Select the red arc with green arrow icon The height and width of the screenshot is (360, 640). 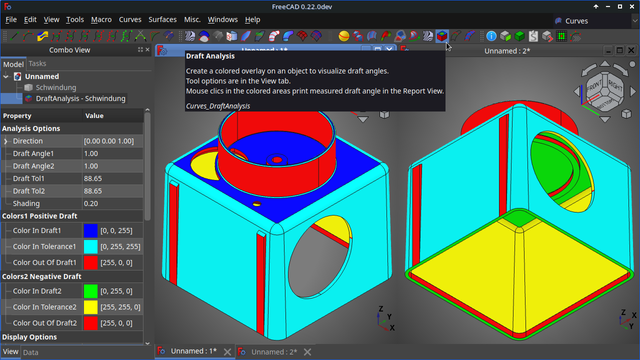tap(413, 36)
